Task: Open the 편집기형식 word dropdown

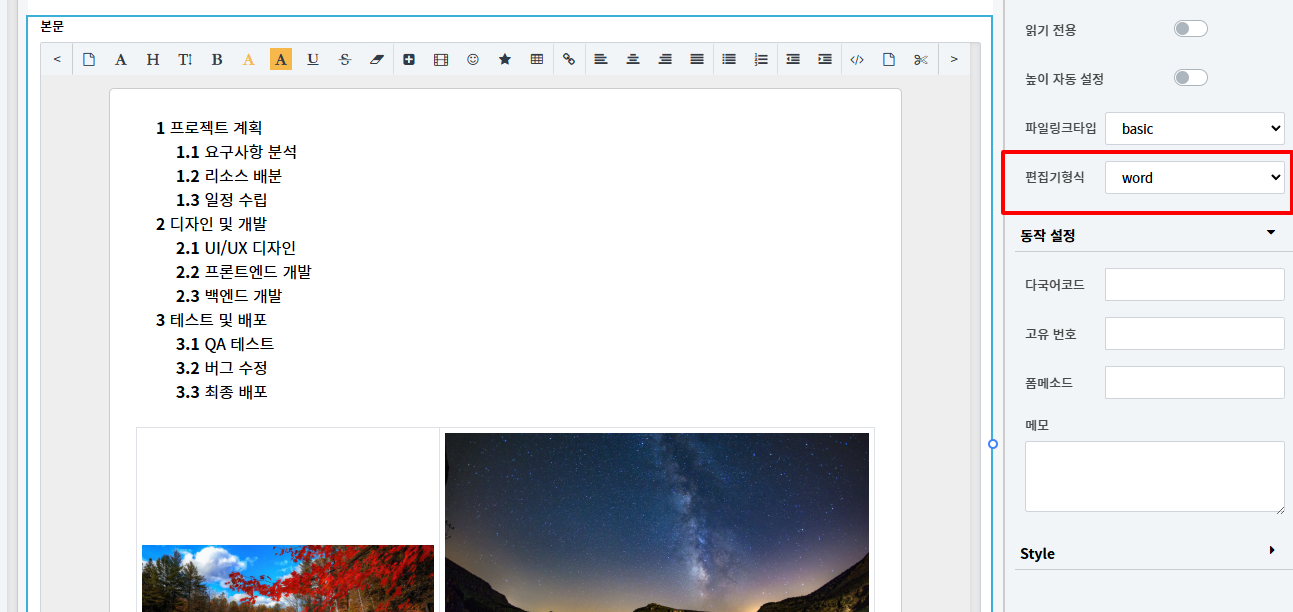Action: [x=1195, y=178]
